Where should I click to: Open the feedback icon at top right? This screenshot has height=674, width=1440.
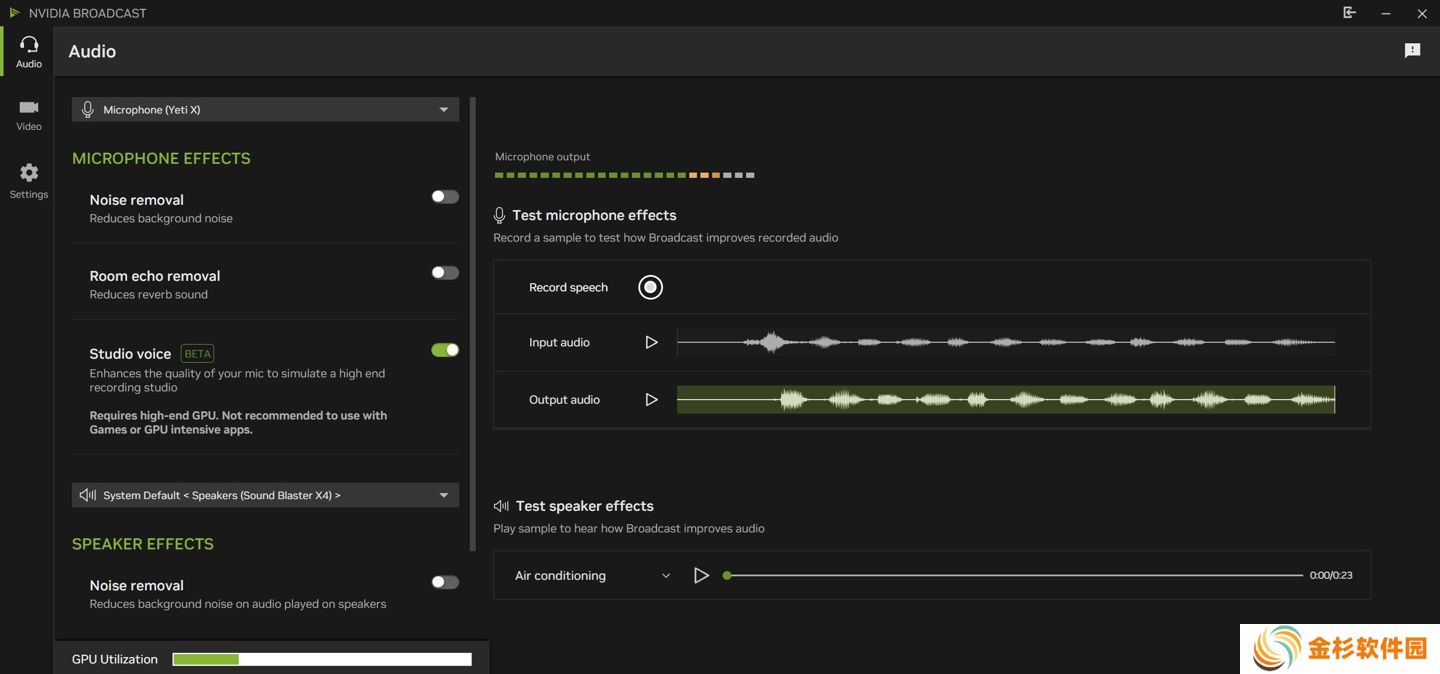click(1412, 51)
